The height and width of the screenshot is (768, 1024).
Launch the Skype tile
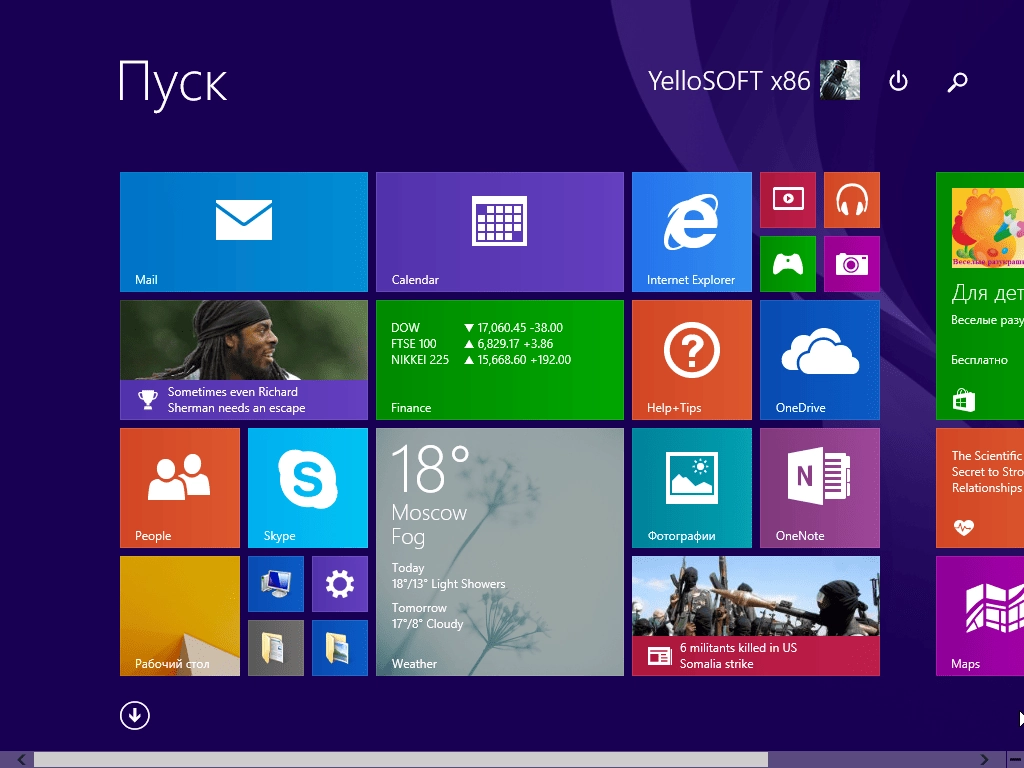coord(308,488)
